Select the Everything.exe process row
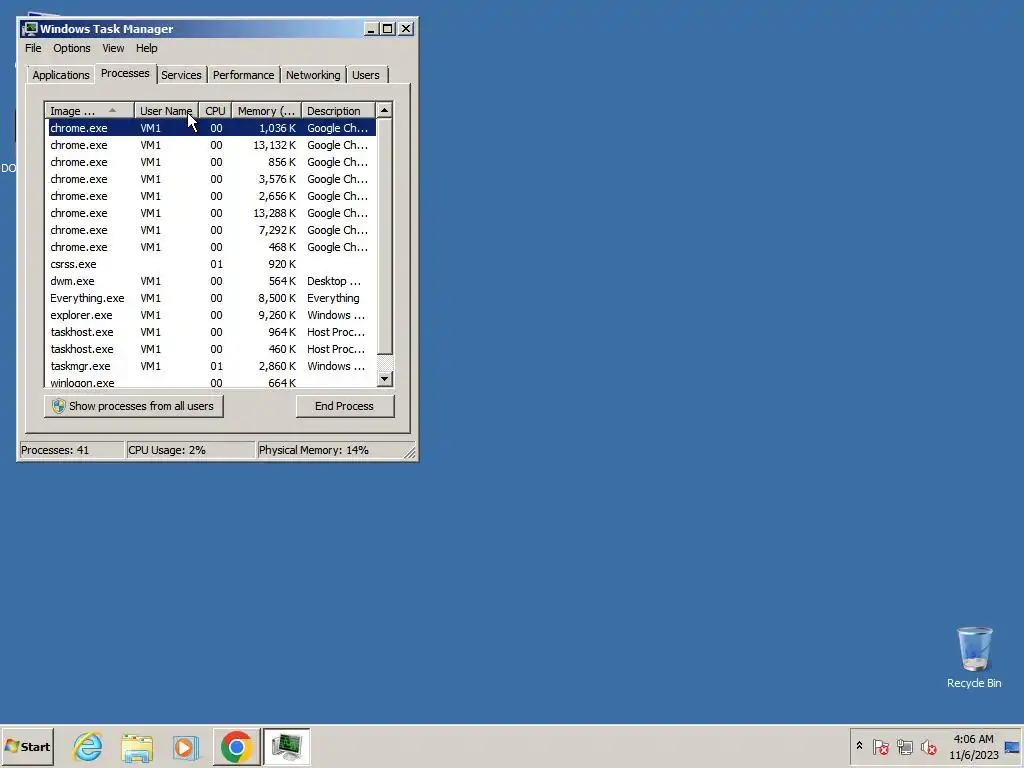 [211, 298]
